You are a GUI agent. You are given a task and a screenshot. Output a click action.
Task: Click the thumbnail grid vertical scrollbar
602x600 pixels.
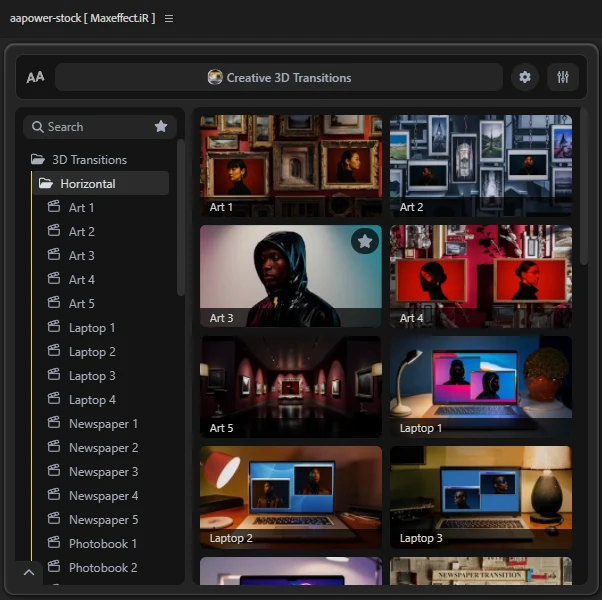(584, 187)
